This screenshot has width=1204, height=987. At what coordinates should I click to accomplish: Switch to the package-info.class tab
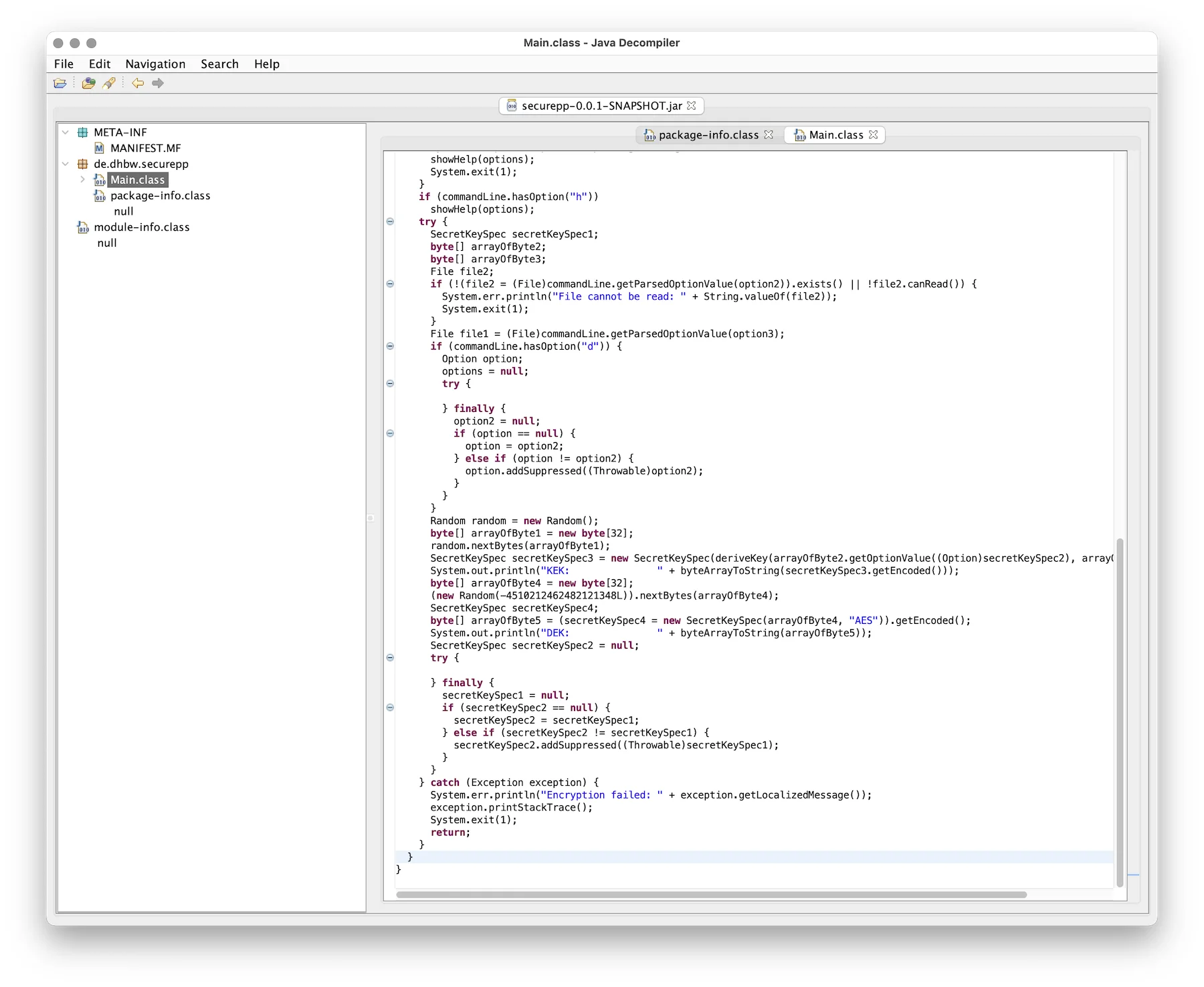coord(708,135)
